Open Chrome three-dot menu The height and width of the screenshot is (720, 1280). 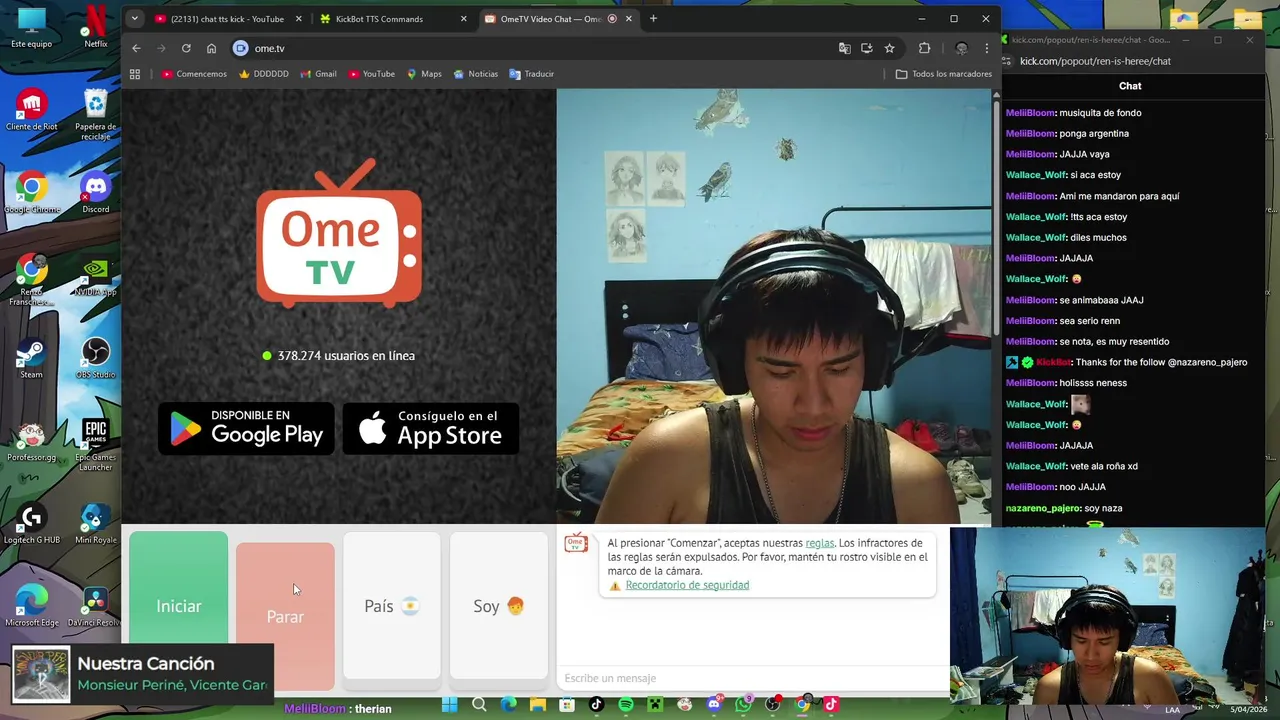[986, 48]
